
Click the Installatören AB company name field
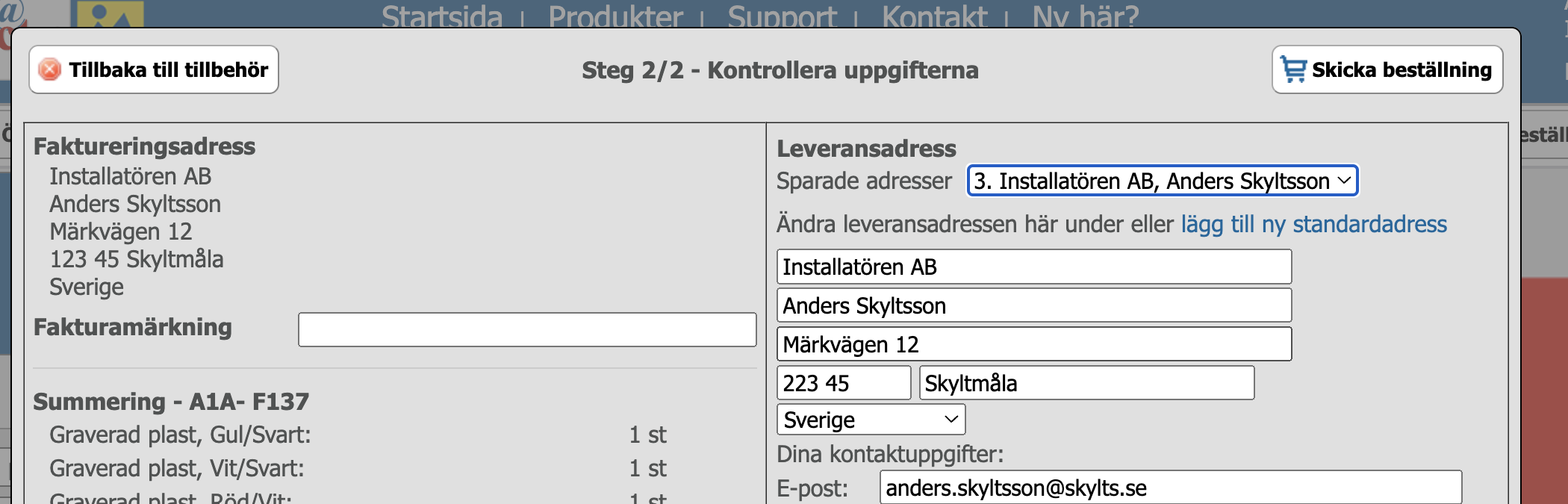point(1033,267)
